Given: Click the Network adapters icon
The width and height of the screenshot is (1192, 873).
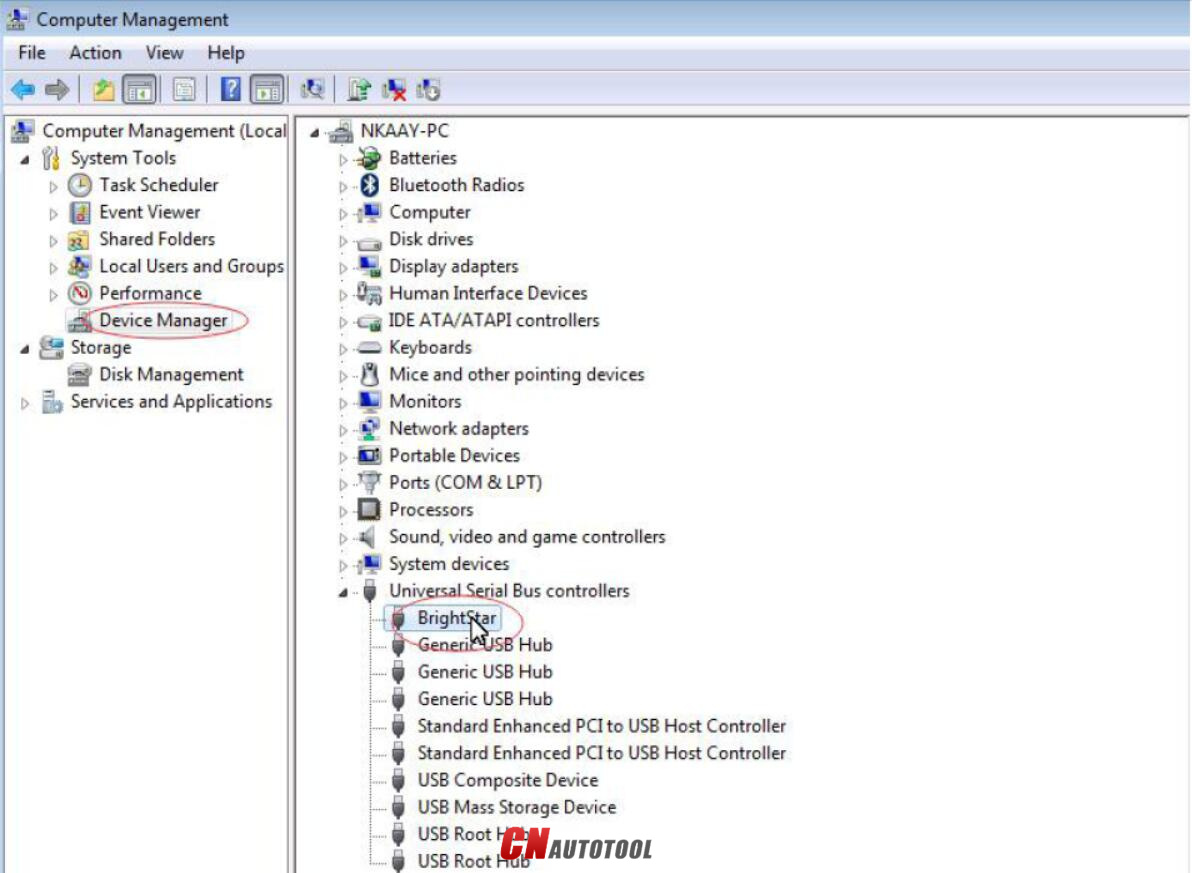Looking at the screenshot, I should click(x=369, y=428).
